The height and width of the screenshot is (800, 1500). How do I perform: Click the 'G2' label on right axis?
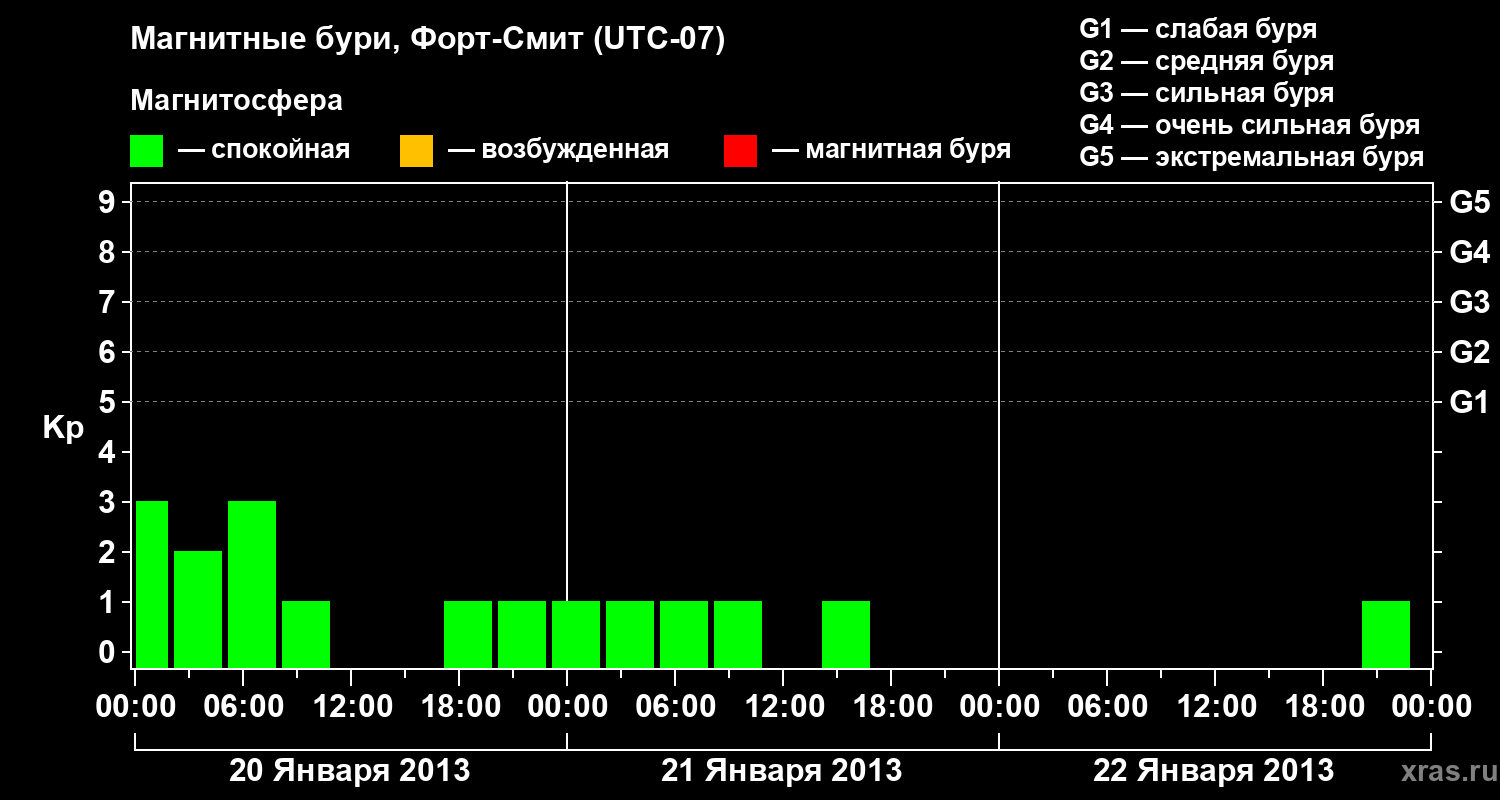coord(1469,352)
